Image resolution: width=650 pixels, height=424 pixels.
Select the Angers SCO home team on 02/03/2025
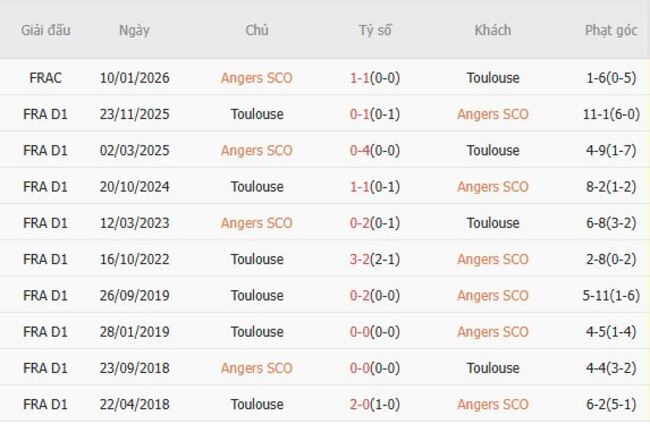(x=256, y=150)
